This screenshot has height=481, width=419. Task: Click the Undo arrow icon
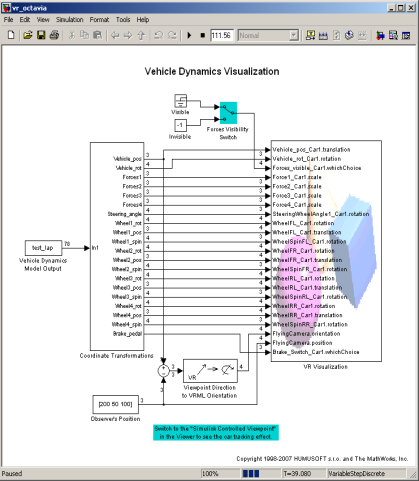click(159, 35)
